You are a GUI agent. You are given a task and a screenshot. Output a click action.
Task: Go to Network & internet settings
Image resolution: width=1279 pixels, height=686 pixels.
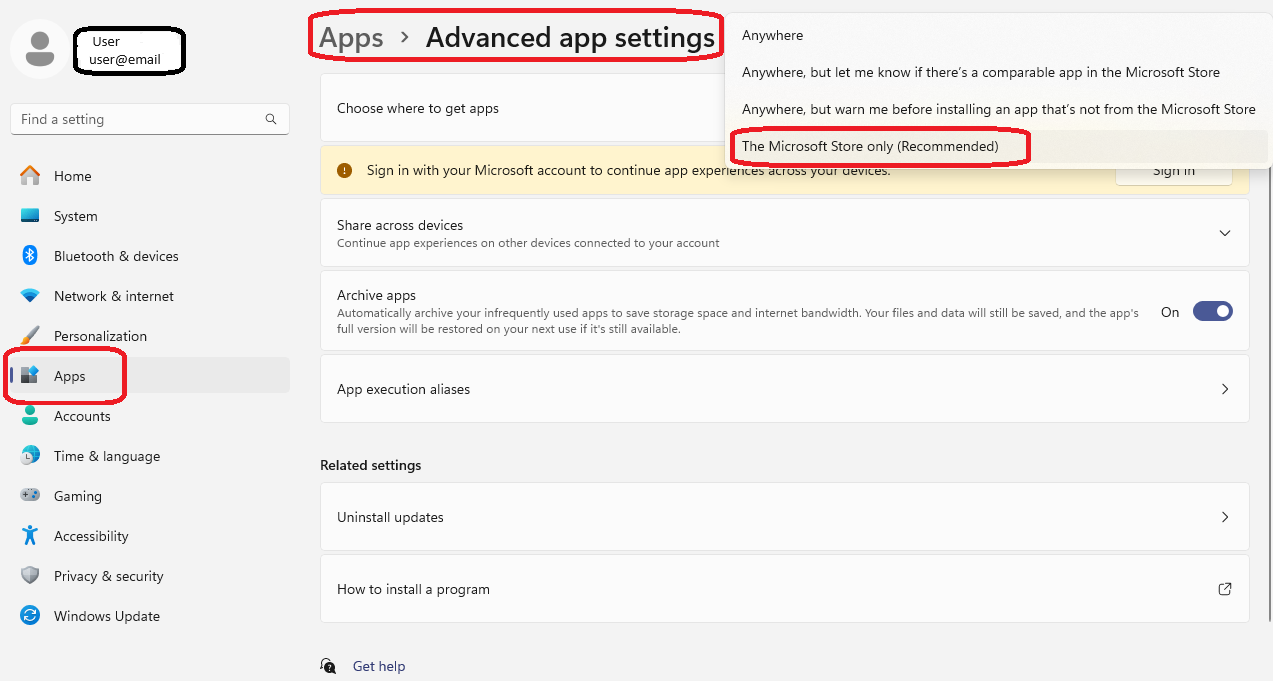[x=150, y=296]
